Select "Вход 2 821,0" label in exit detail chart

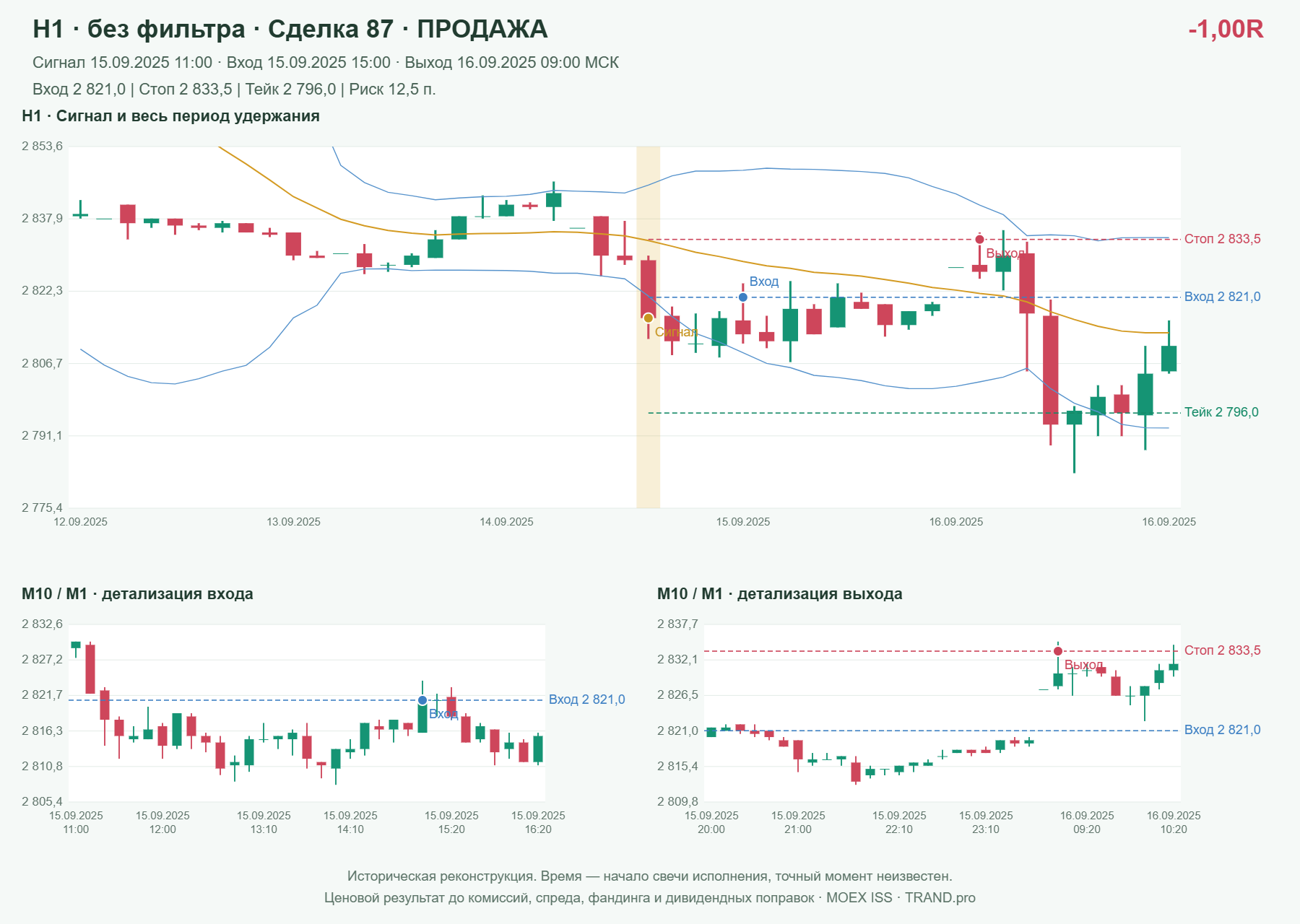tap(1223, 730)
